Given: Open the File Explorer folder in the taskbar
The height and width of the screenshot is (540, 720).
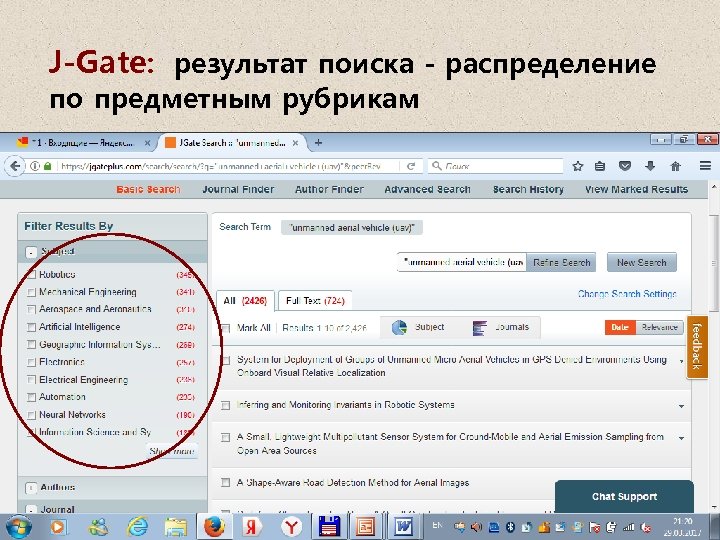Looking at the screenshot, I should point(176,527).
